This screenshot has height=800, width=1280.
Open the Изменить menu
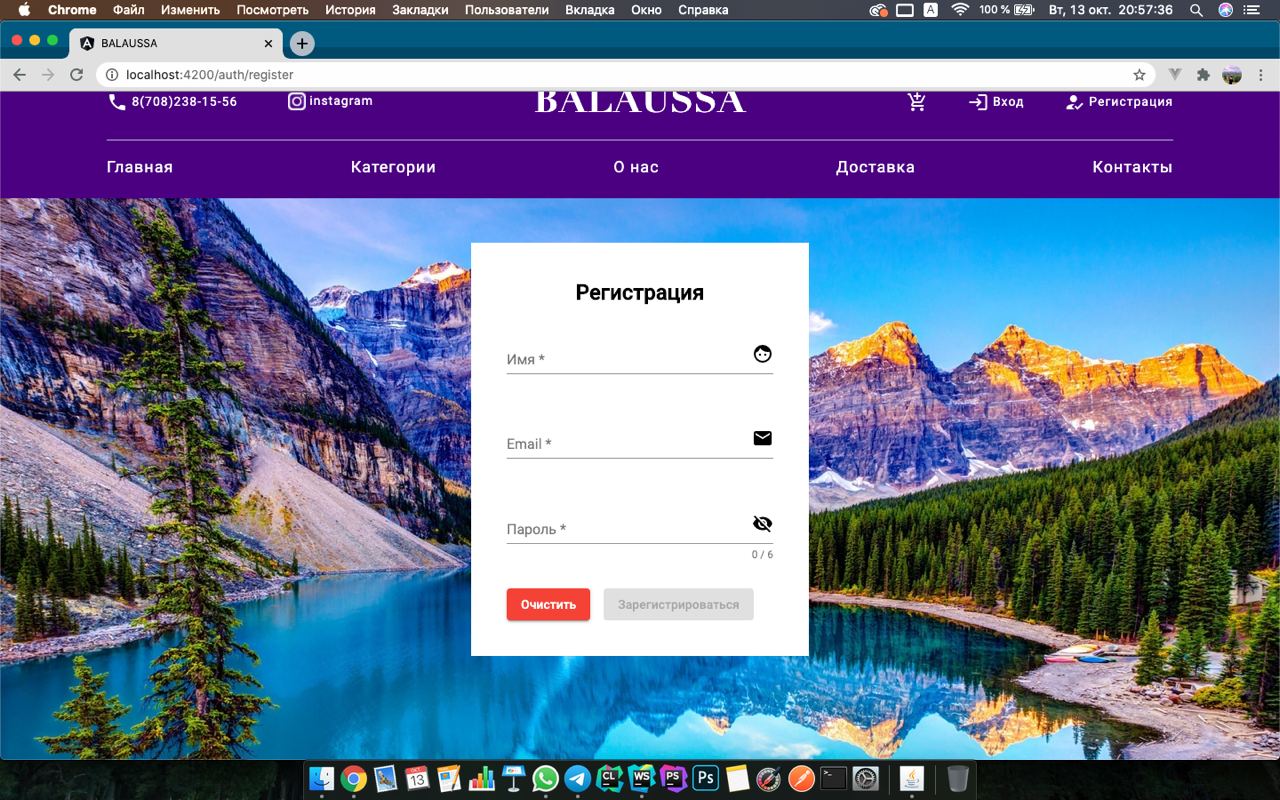point(190,10)
